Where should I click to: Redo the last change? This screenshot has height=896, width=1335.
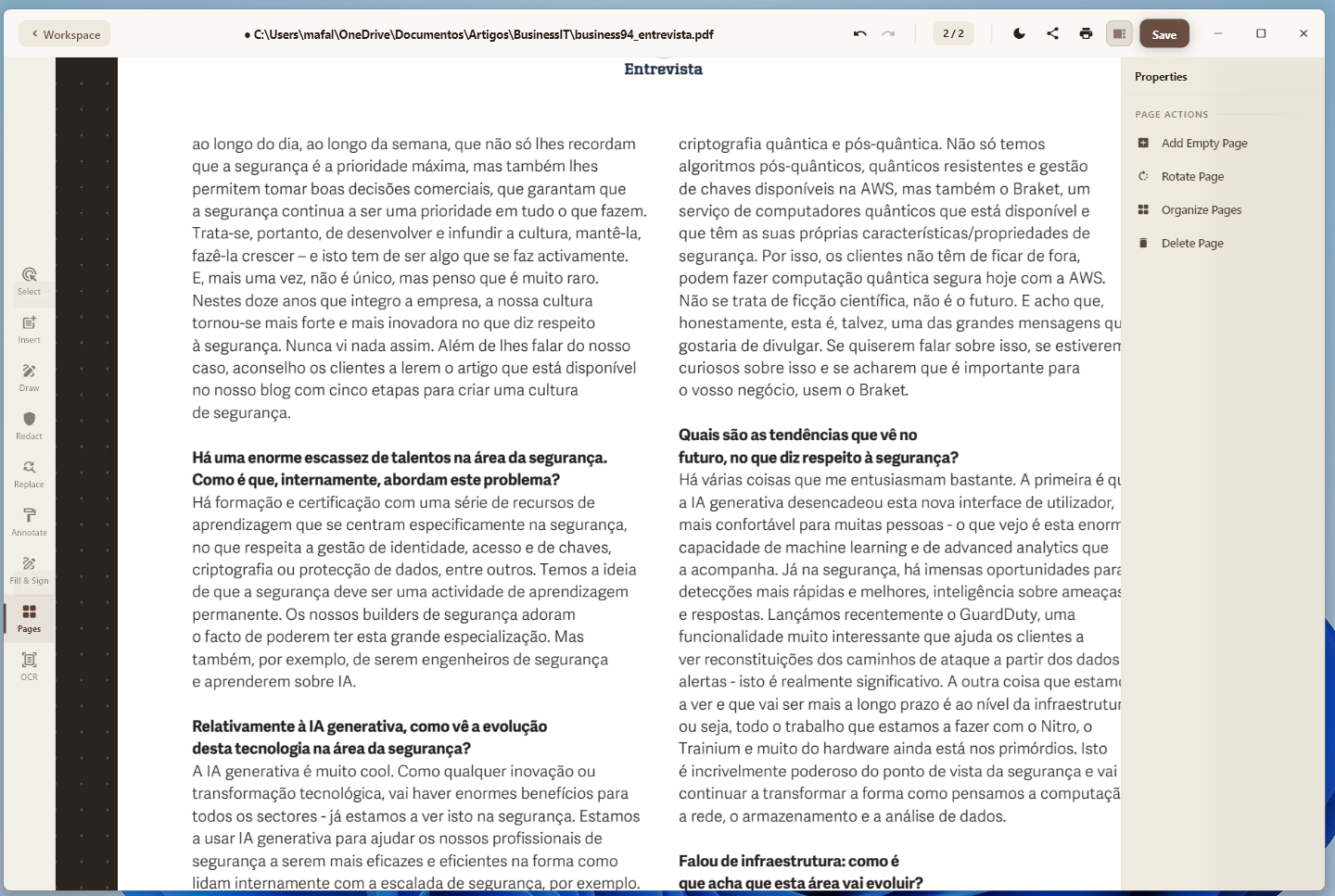[x=888, y=34]
